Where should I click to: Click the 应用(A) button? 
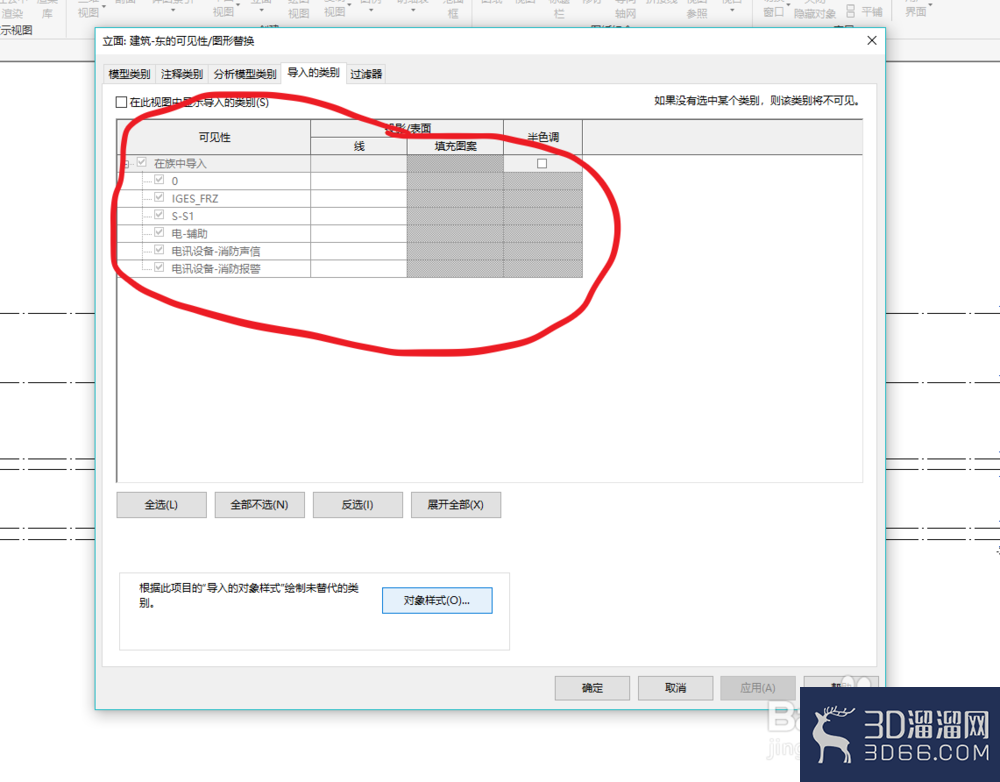(x=758, y=688)
